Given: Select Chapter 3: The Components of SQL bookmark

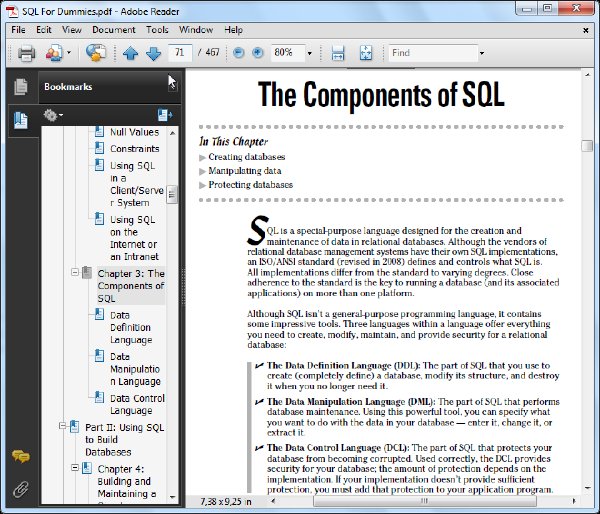Looking at the screenshot, I should tap(131, 286).
